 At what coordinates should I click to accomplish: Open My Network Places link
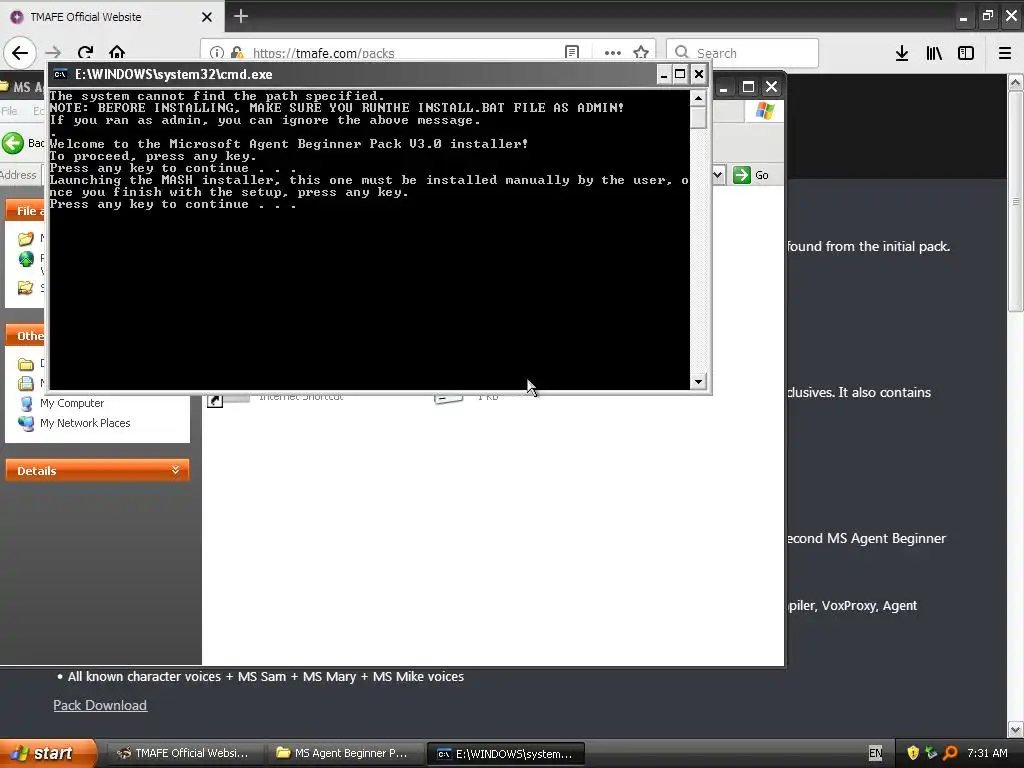click(85, 423)
